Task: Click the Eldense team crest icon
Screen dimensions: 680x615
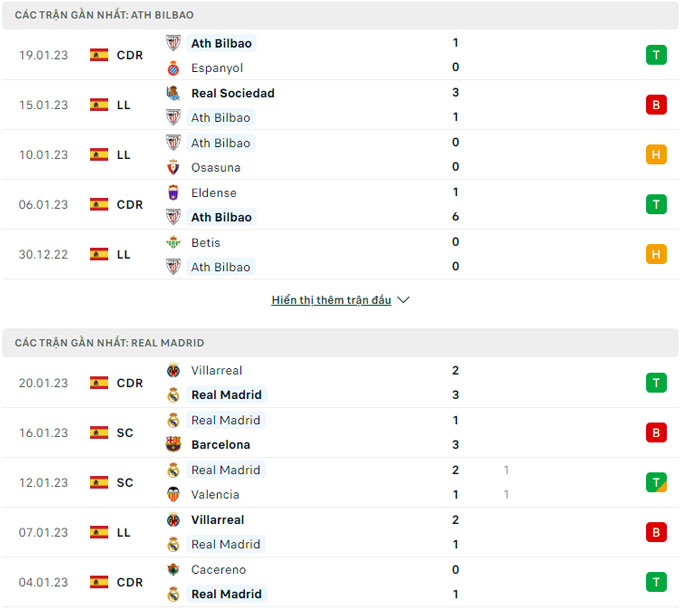Action: click(x=173, y=193)
